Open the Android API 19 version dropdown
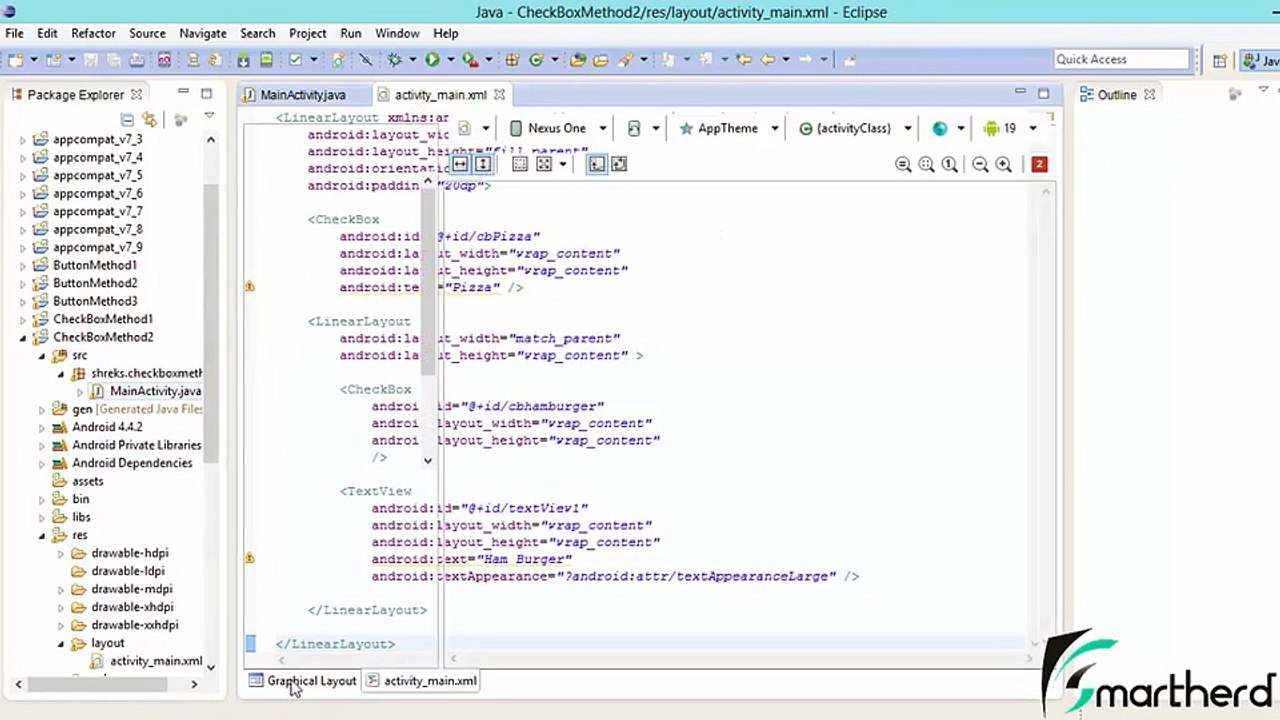Screen dimensions: 1280x720 click(1010, 128)
